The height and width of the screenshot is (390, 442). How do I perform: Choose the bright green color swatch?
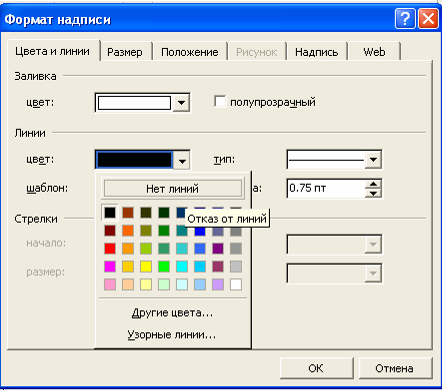(x=164, y=266)
